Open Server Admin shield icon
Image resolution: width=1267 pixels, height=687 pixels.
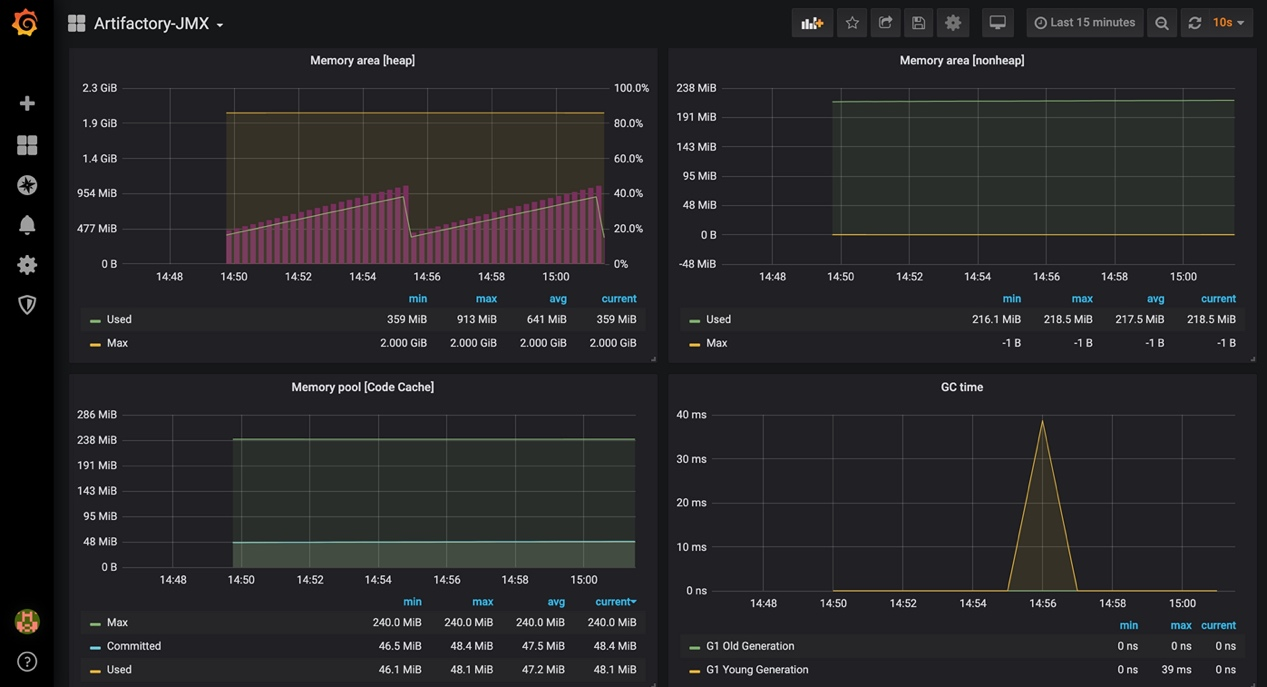tap(27, 305)
